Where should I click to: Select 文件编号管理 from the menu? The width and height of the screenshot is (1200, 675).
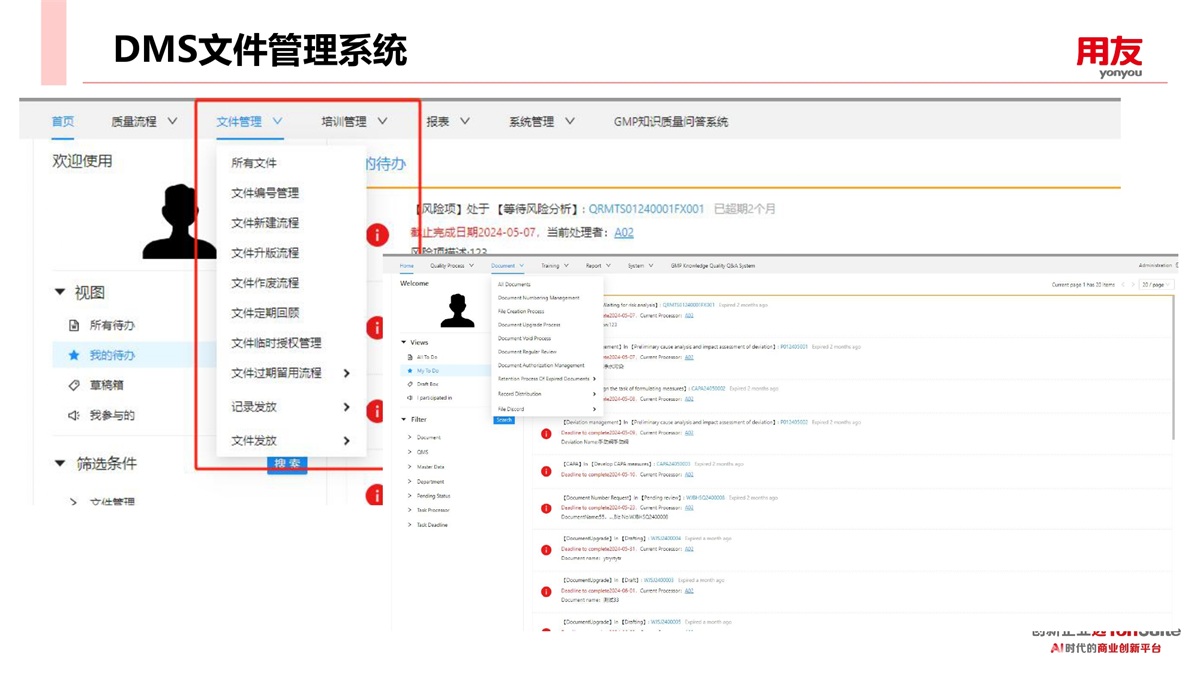coord(265,193)
